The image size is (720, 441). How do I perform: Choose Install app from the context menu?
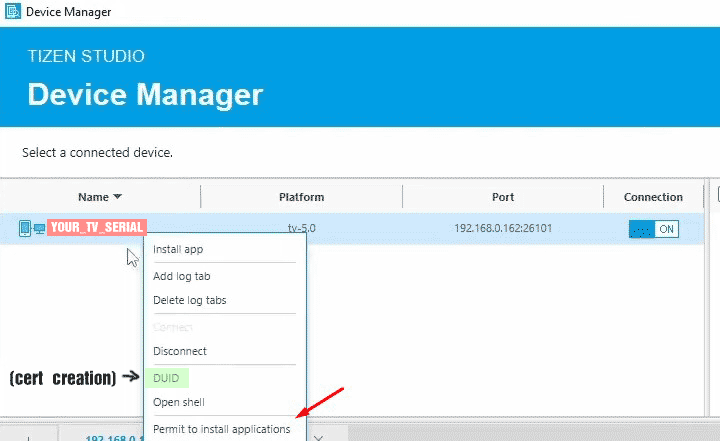178,249
